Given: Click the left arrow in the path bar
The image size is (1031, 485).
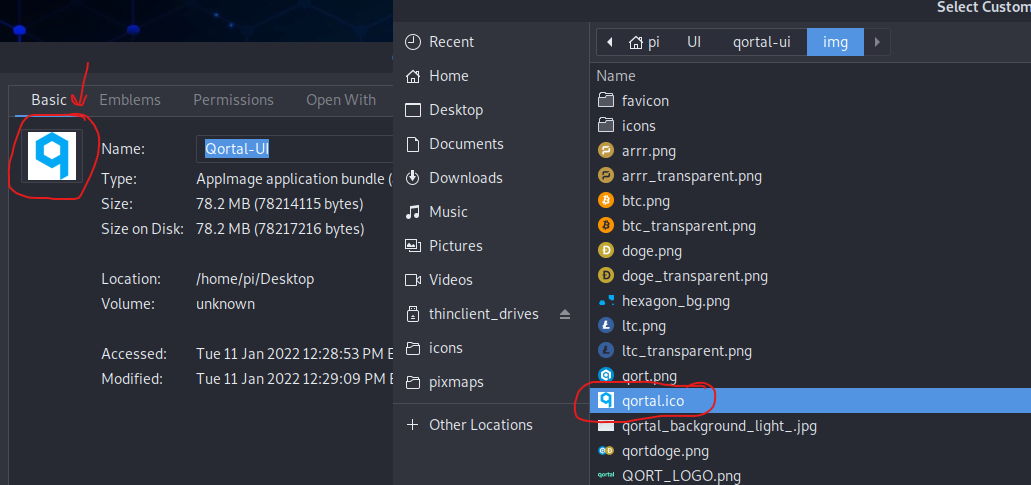Looking at the screenshot, I should click(610, 43).
